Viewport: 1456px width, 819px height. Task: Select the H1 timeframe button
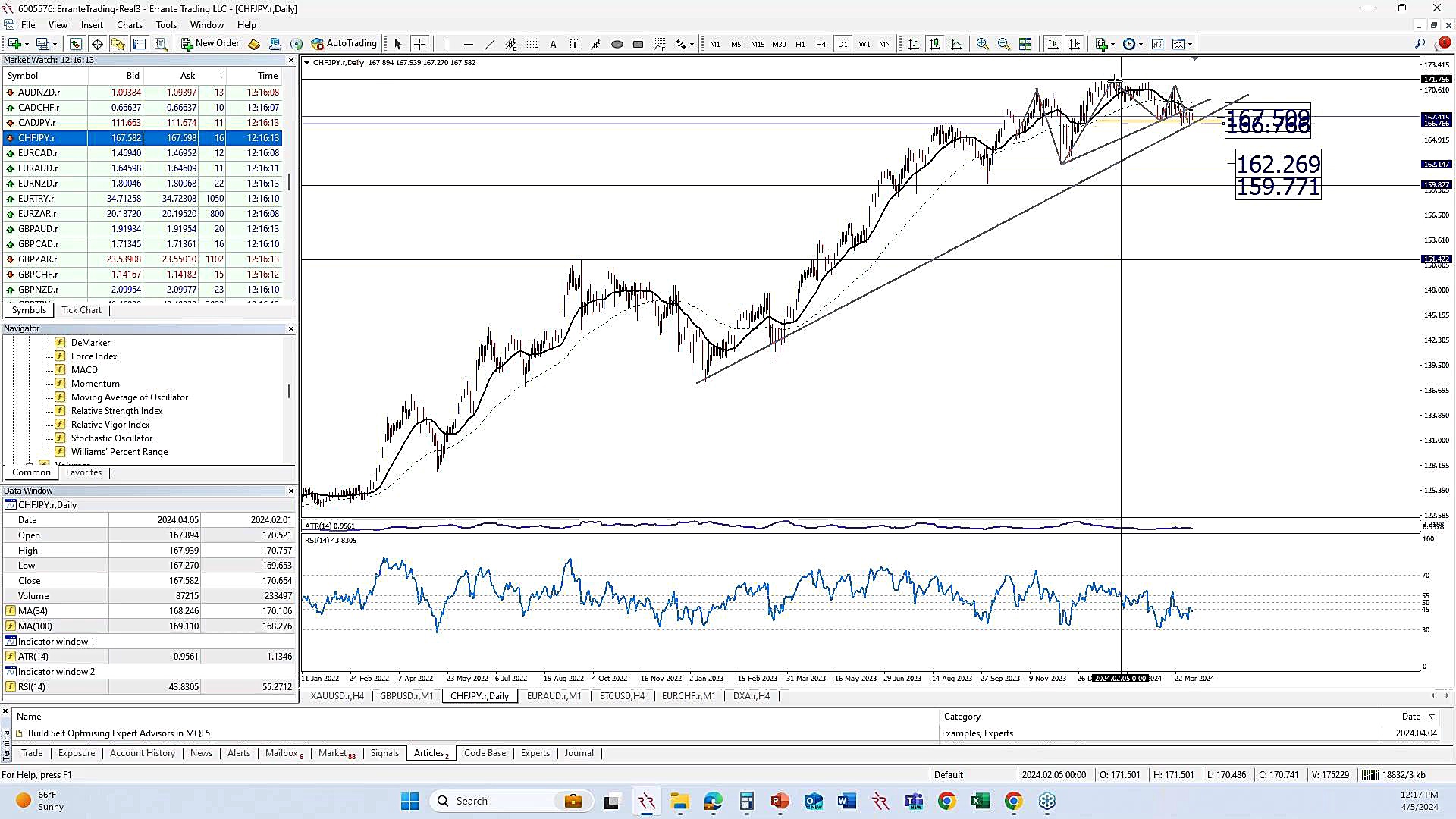click(x=799, y=44)
